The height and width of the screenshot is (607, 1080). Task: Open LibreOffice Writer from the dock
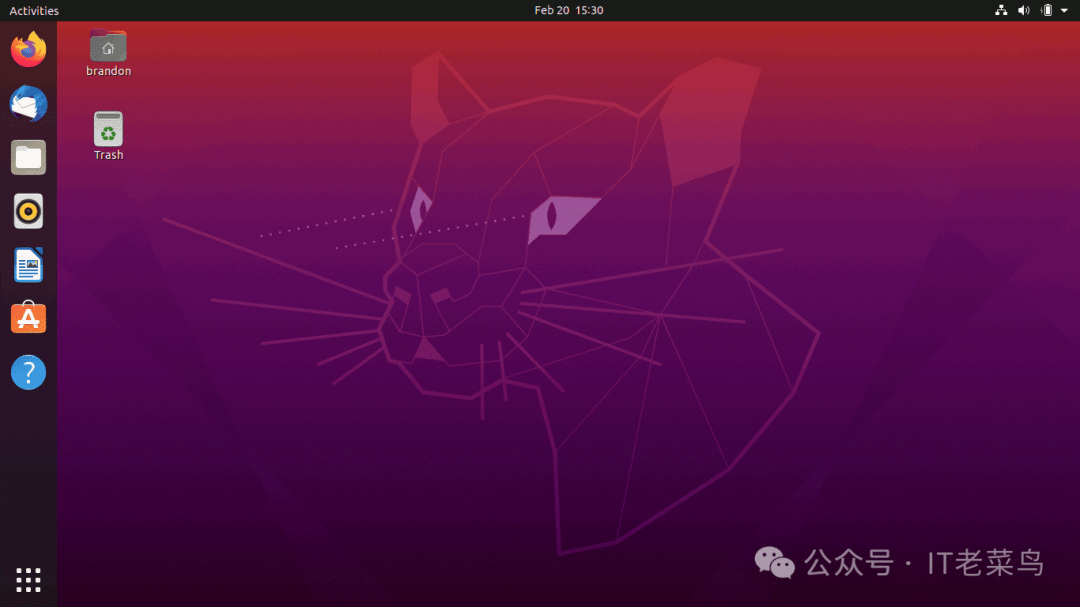pyautogui.click(x=27, y=264)
